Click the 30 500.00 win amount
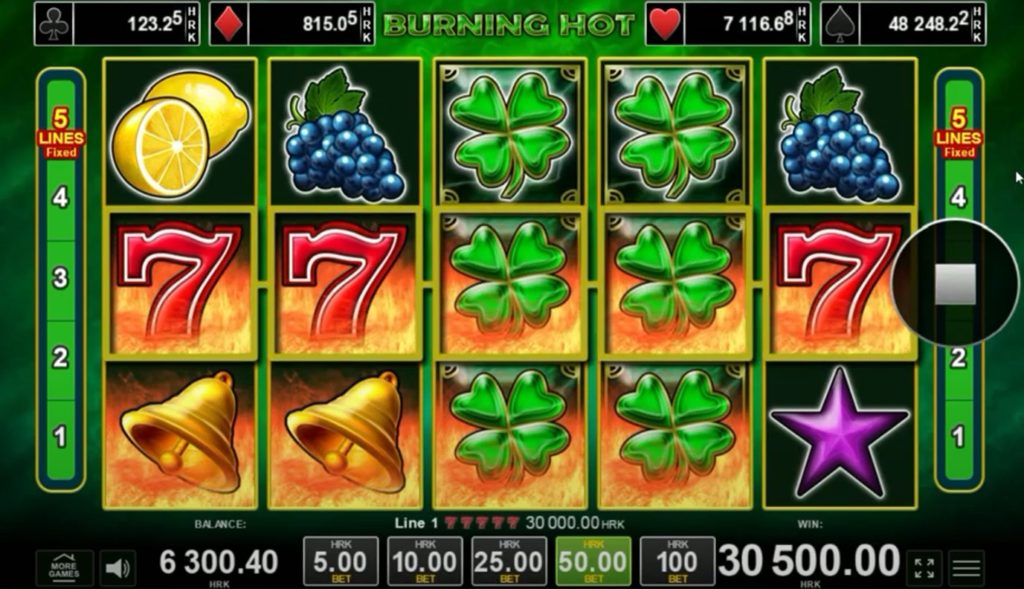 (x=809, y=560)
